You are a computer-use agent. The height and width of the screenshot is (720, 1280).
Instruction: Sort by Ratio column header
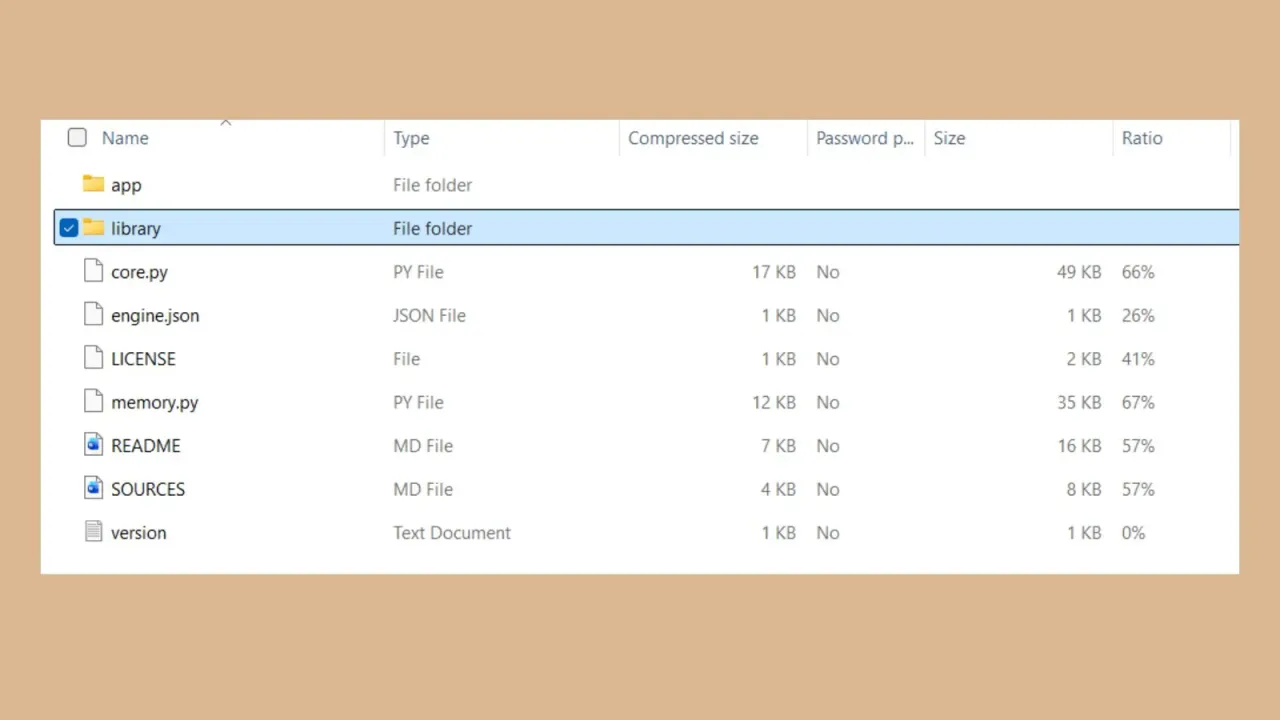tap(1142, 138)
